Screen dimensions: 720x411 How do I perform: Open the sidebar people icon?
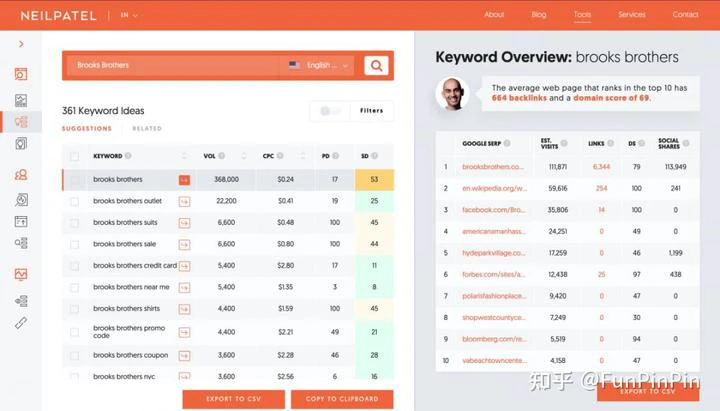[21, 175]
